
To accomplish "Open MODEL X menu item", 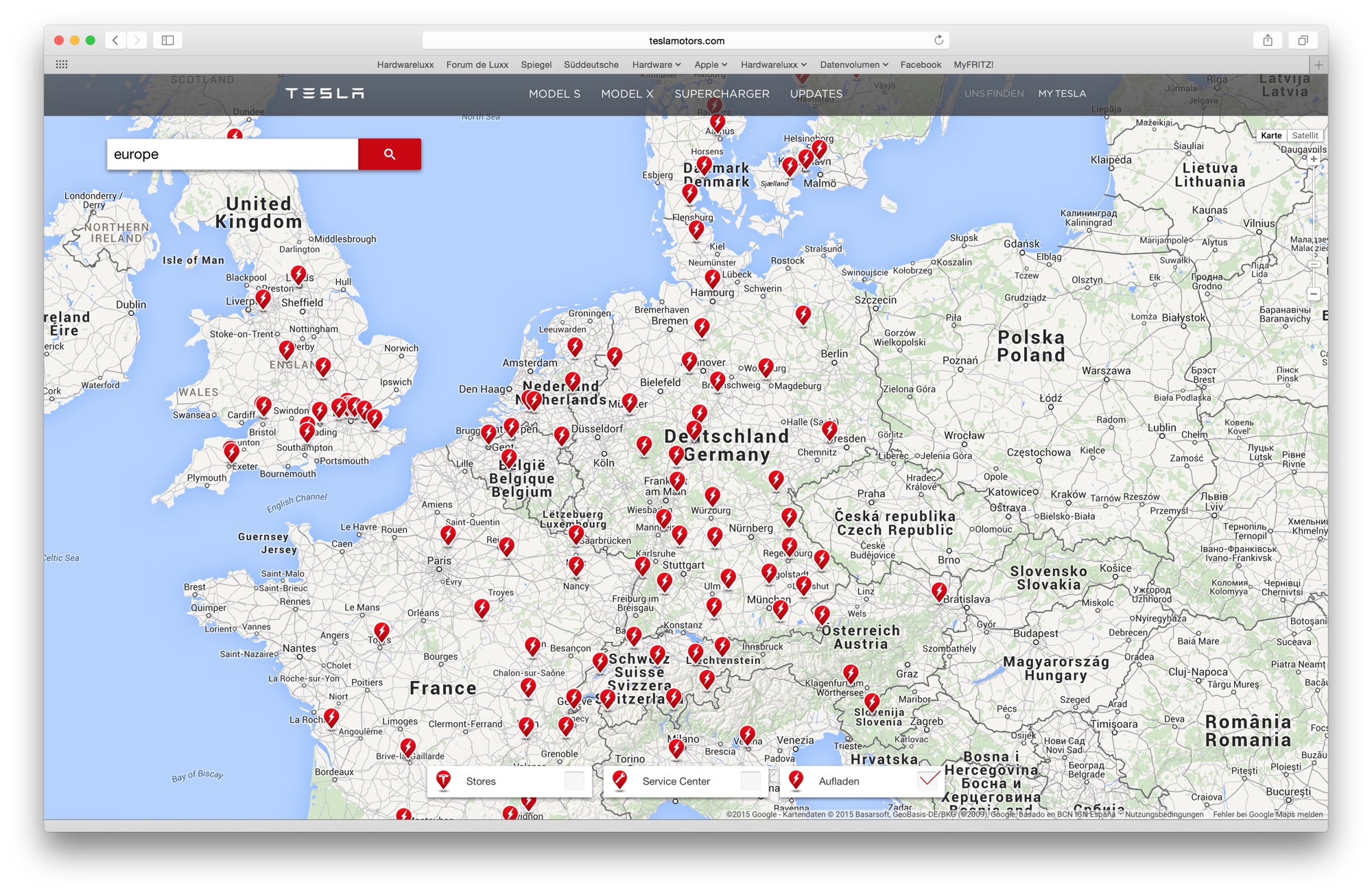I will pos(627,94).
